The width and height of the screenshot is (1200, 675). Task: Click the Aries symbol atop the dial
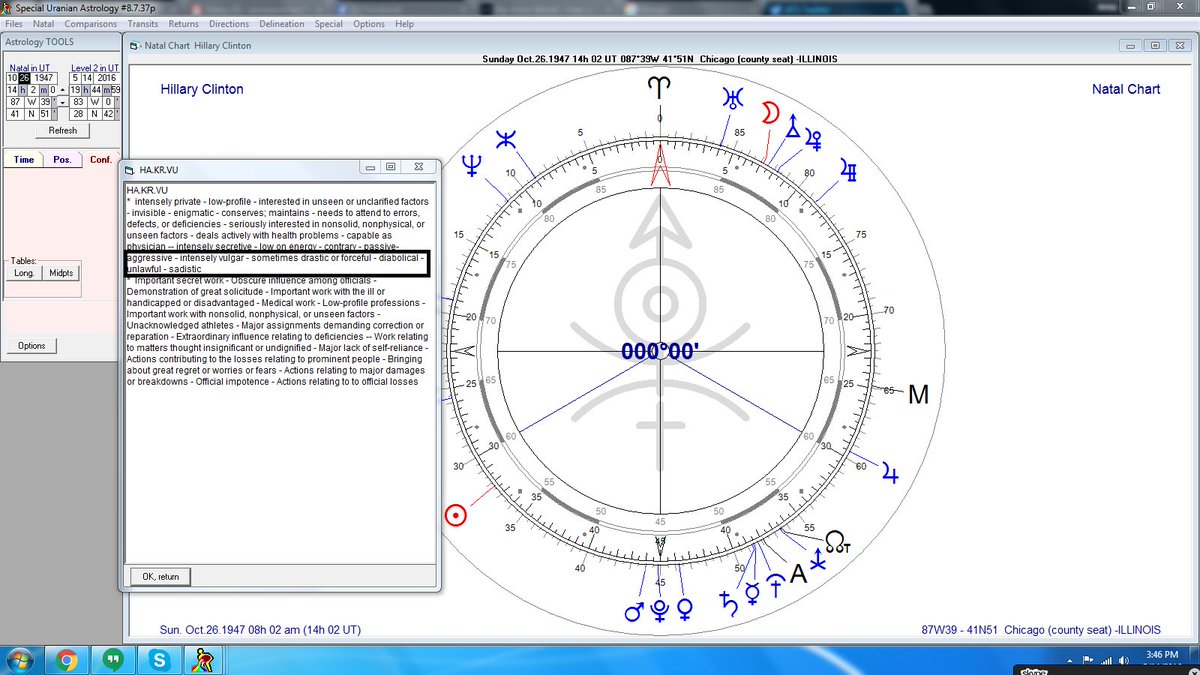659,89
